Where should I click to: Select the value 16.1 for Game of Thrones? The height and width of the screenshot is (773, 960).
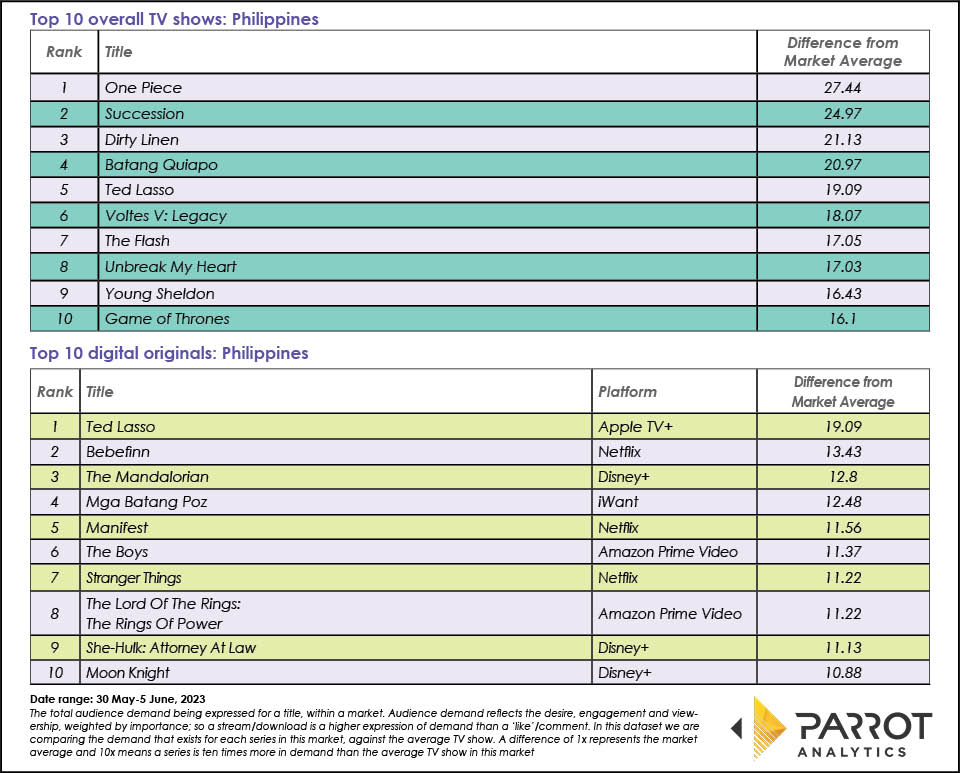pos(842,319)
